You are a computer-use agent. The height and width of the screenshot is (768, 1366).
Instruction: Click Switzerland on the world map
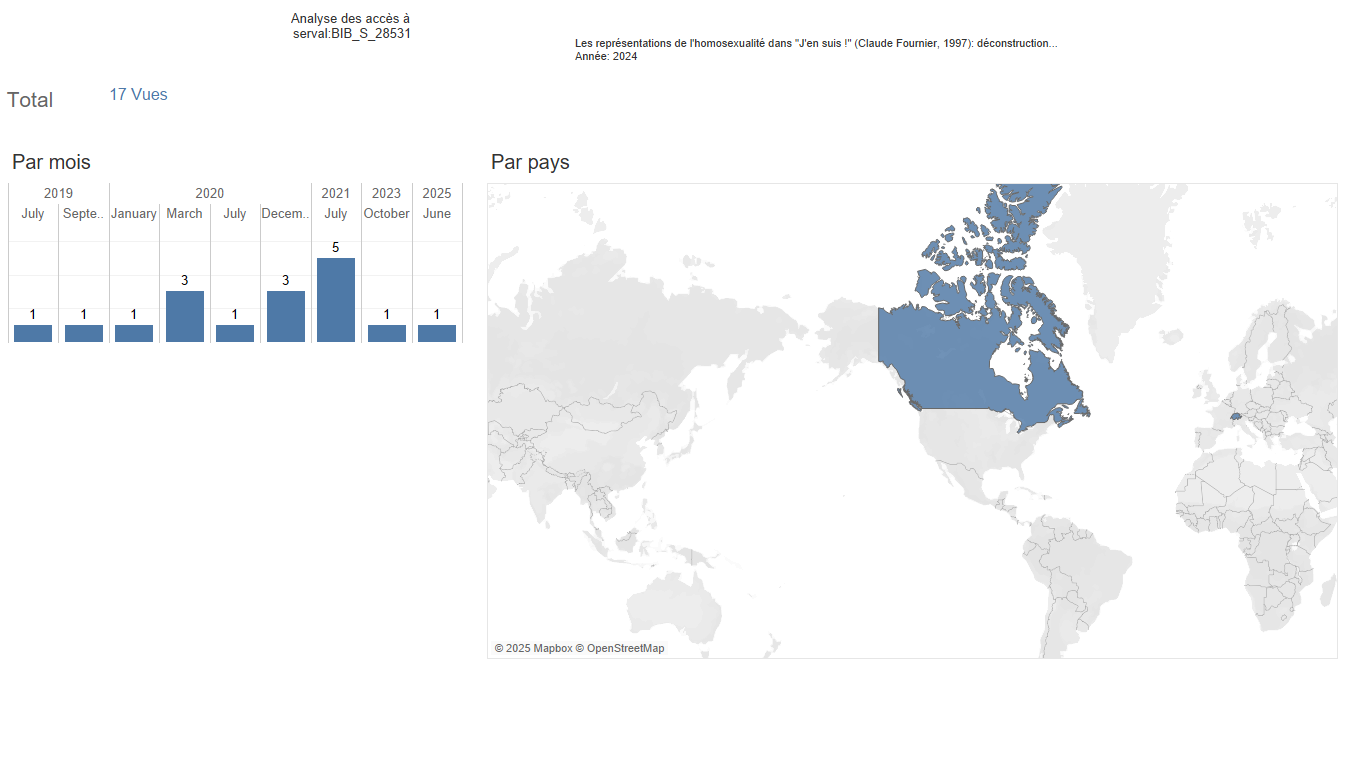(x=1236, y=416)
